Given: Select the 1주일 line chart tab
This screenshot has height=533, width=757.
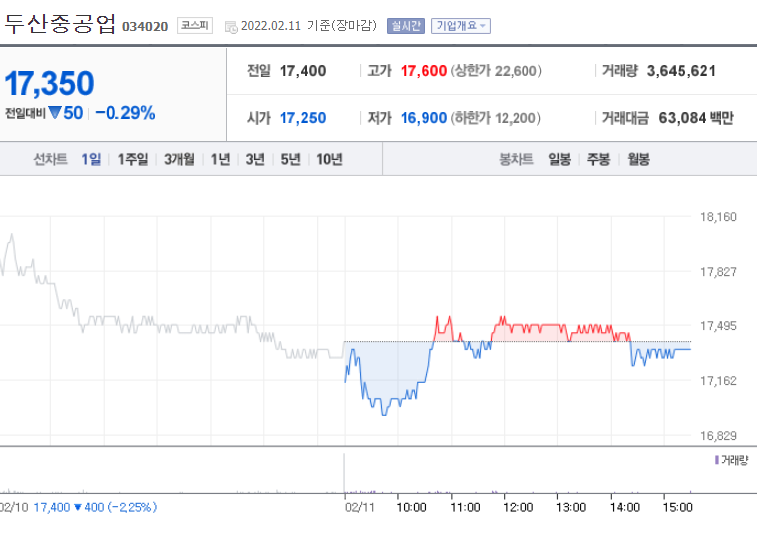Looking at the screenshot, I should 133,159.
